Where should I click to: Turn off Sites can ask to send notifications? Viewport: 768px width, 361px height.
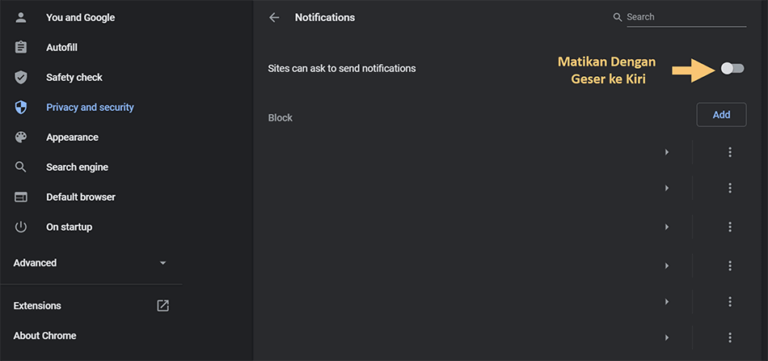pyautogui.click(x=732, y=69)
